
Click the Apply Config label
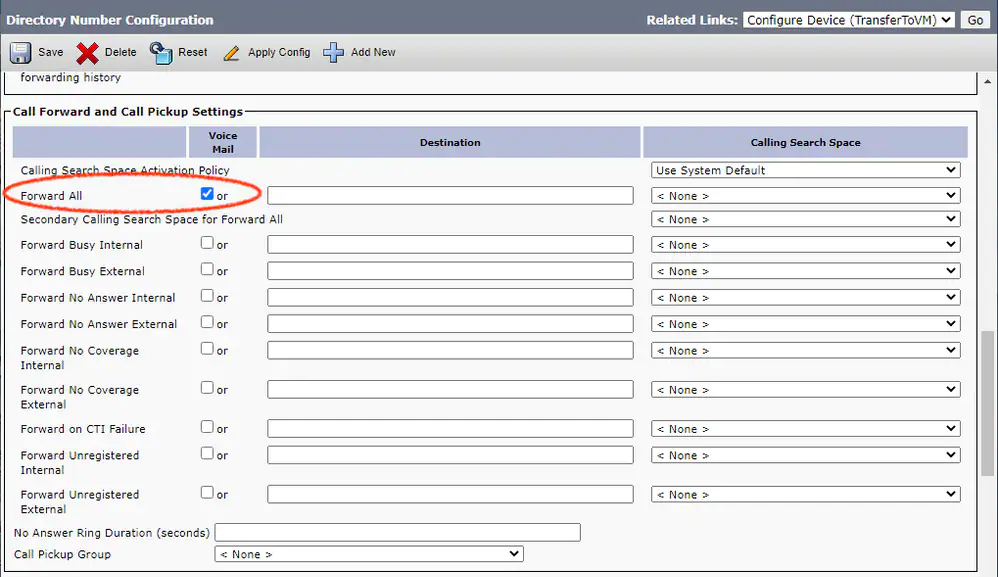[x=279, y=52]
